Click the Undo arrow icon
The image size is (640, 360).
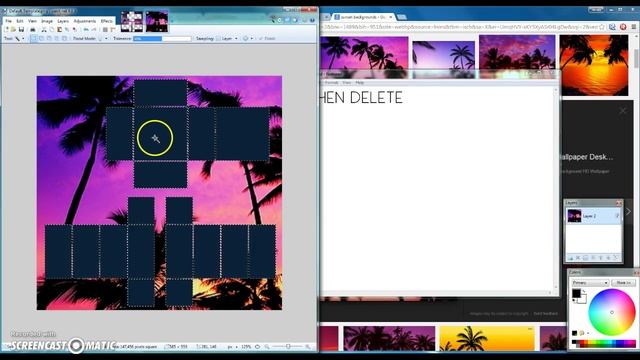[86, 29]
